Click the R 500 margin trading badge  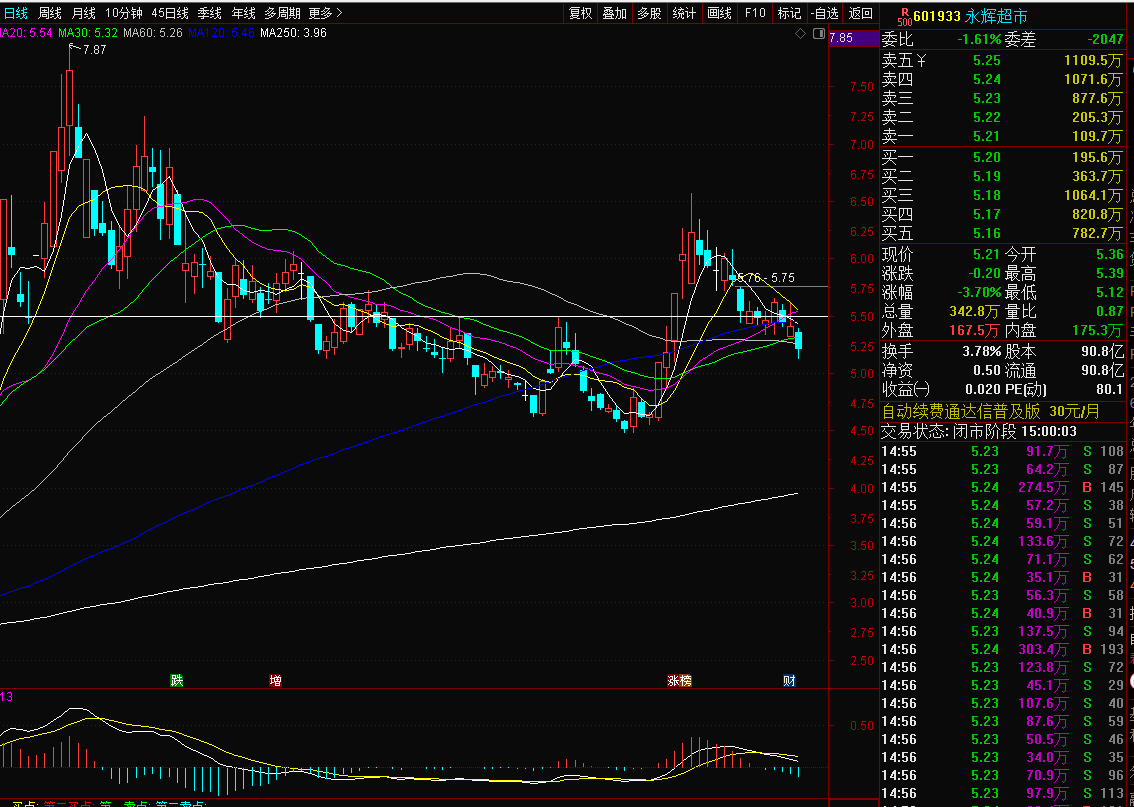[903, 16]
